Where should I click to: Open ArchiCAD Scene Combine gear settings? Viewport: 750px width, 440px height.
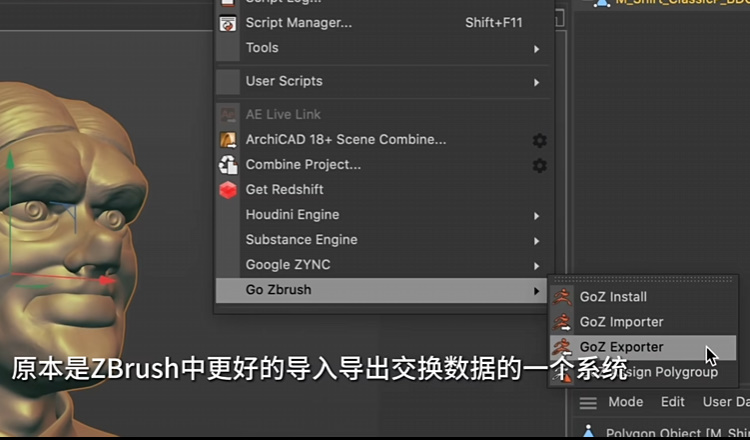[539, 140]
